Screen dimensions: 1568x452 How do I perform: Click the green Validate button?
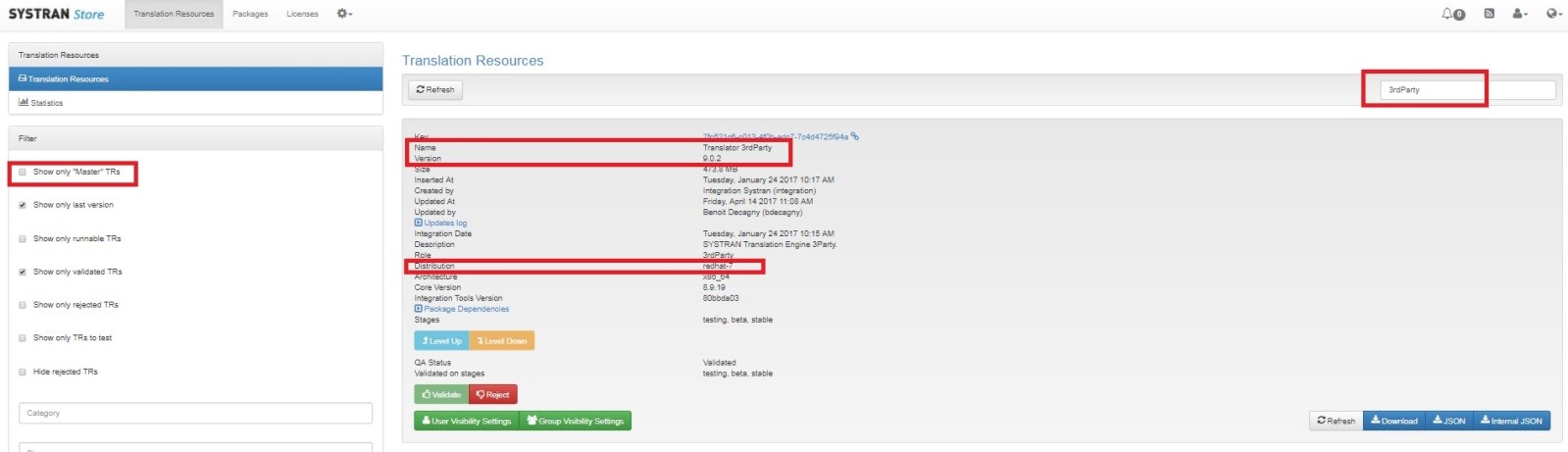(441, 394)
